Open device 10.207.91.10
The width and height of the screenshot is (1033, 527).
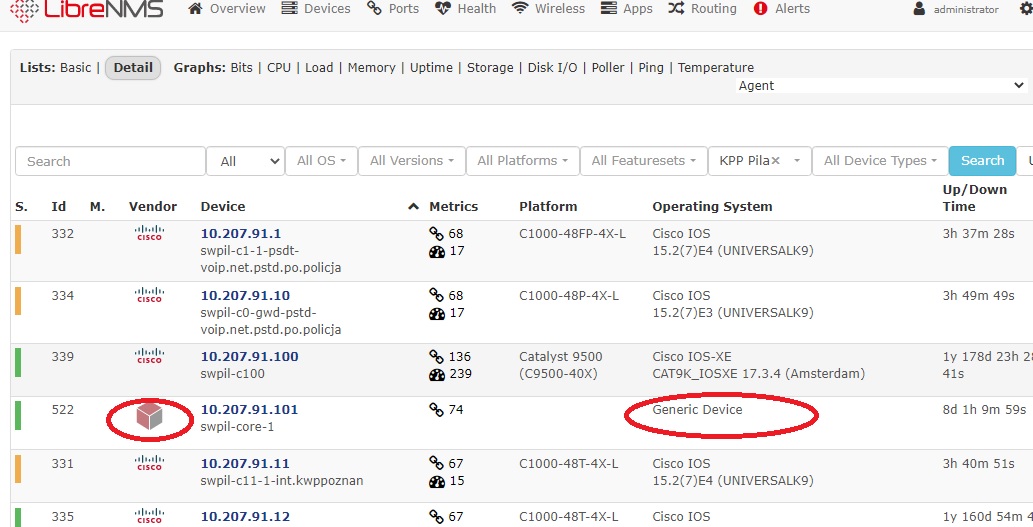[x=245, y=295]
